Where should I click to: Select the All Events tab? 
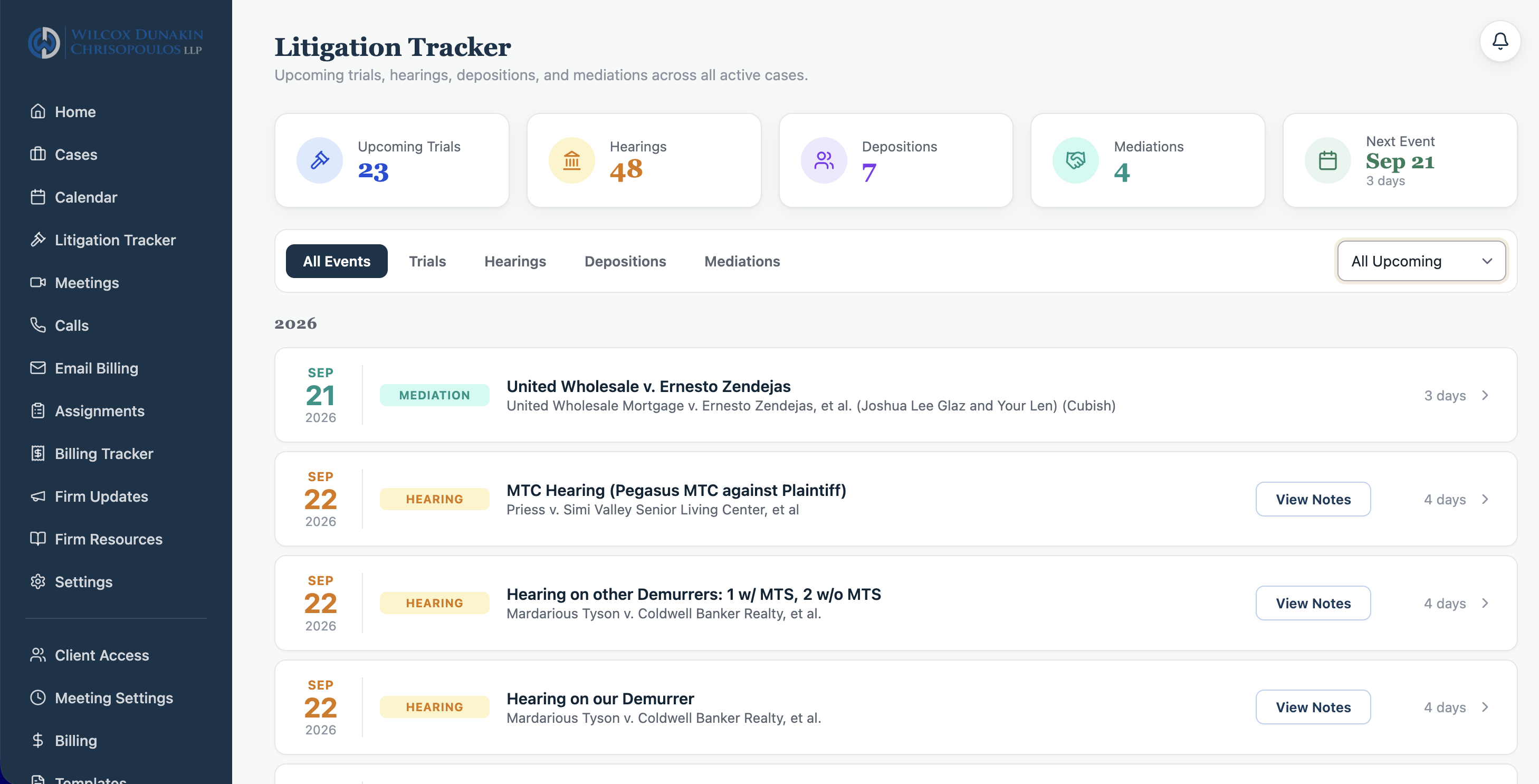pyautogui.click(x=337, y=261)
